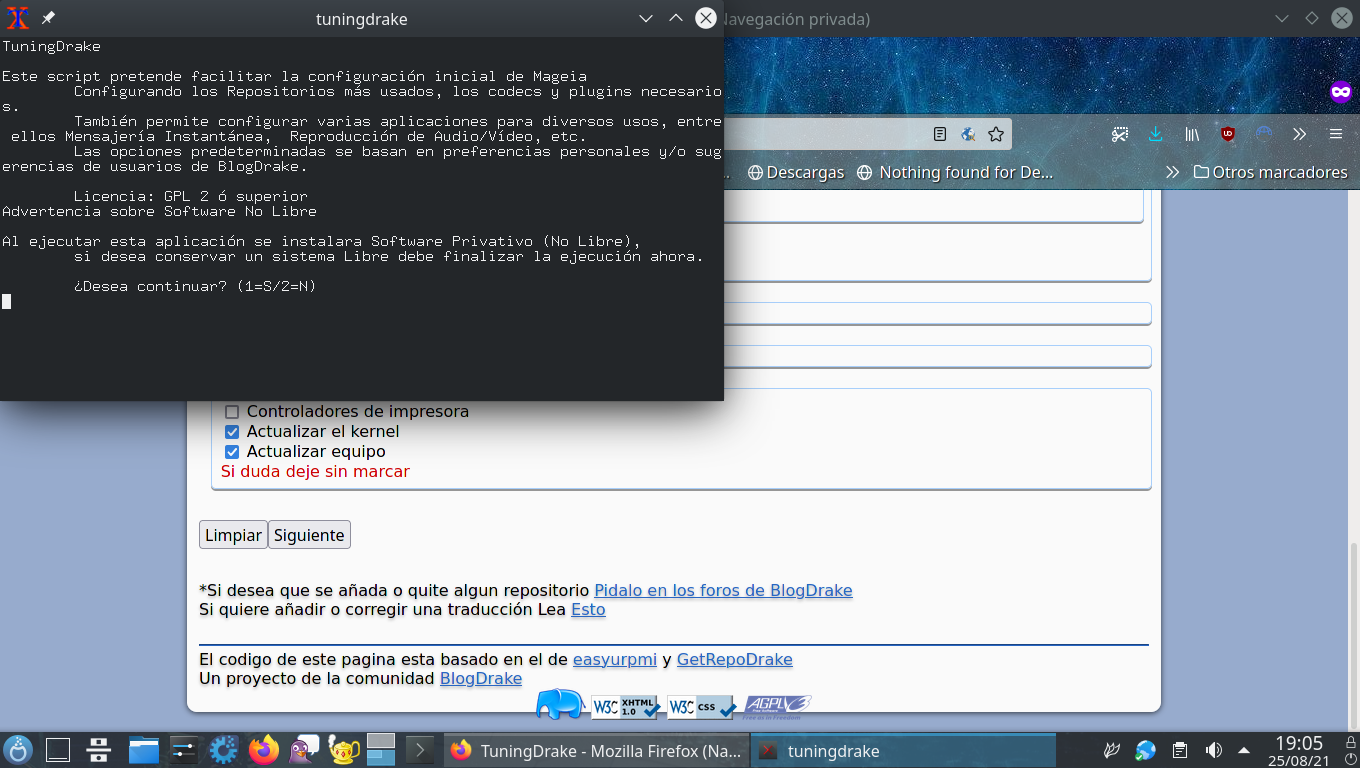1360x768 pixels.
Task: Launch Firefox from the taskbar launcher
Action: pyautogui.click(x=264, y=750)
